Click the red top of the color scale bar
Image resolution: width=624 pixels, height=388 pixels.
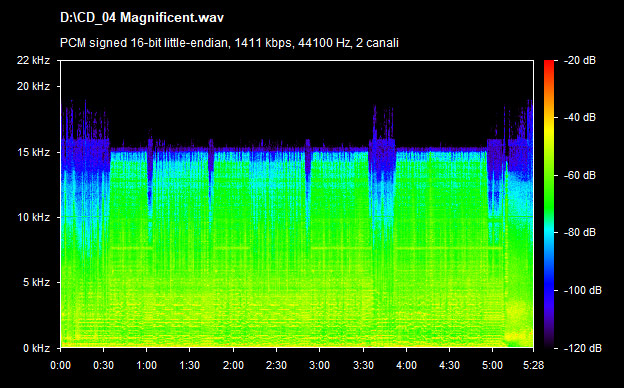pos(549,64)
